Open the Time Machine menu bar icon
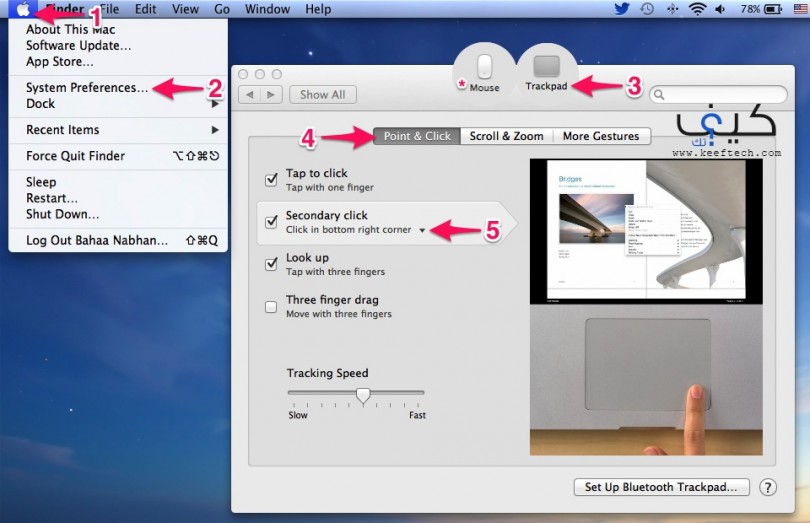The width and height of the screenshot is (810, 523). click(x=647, y=10)
